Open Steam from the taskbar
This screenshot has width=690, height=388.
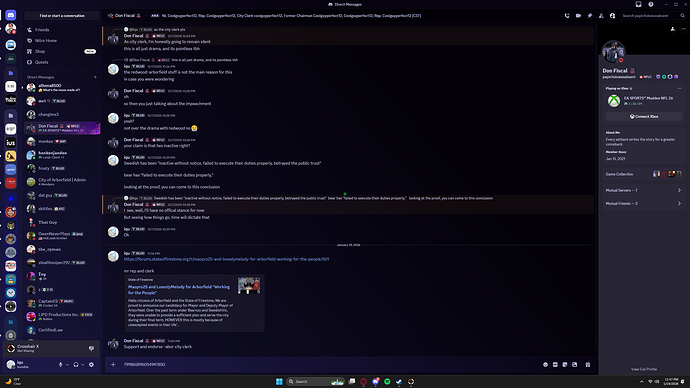tap(399, 381)
